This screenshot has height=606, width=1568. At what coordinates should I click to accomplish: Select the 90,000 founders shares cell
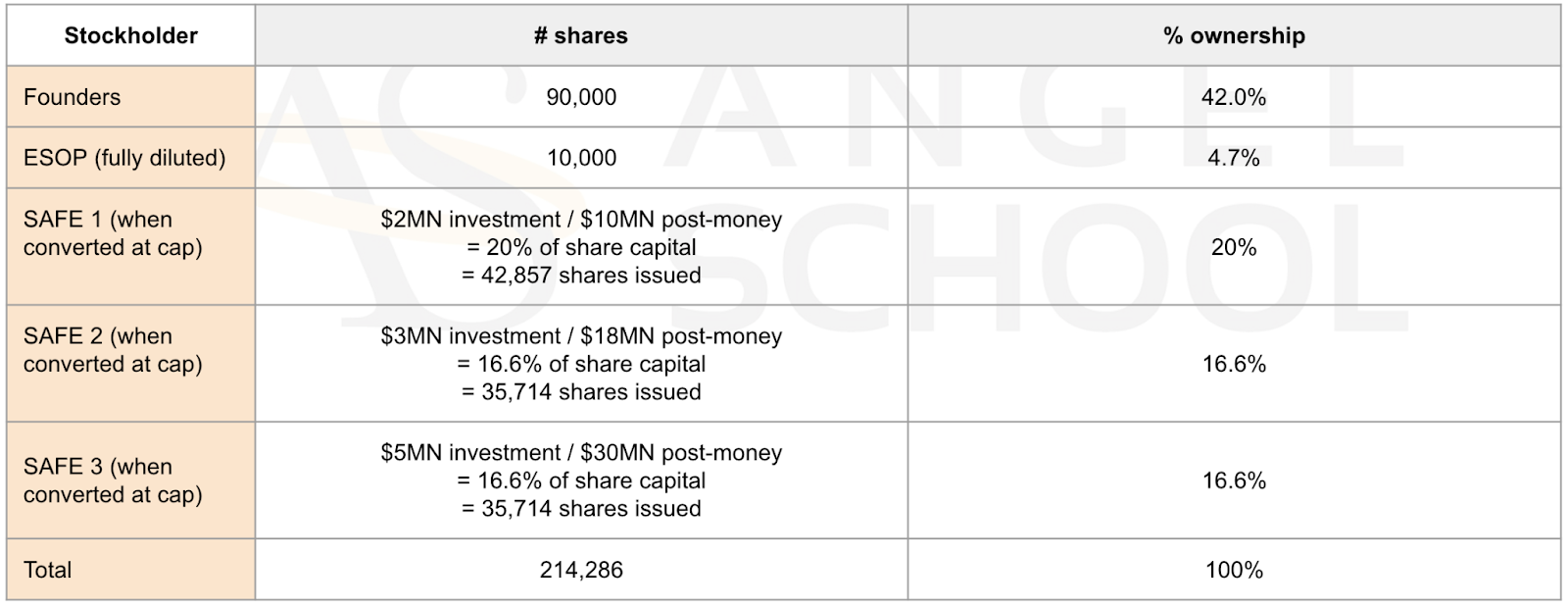click(x=581, y=97)
